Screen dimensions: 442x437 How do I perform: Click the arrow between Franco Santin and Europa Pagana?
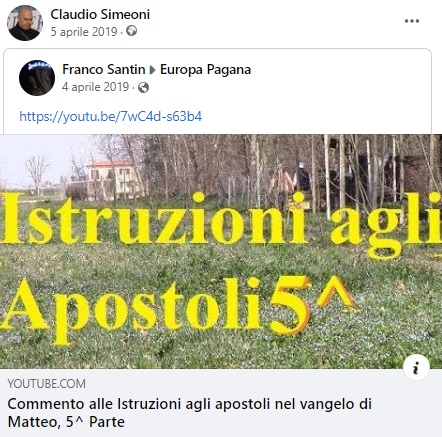point(153,70)
